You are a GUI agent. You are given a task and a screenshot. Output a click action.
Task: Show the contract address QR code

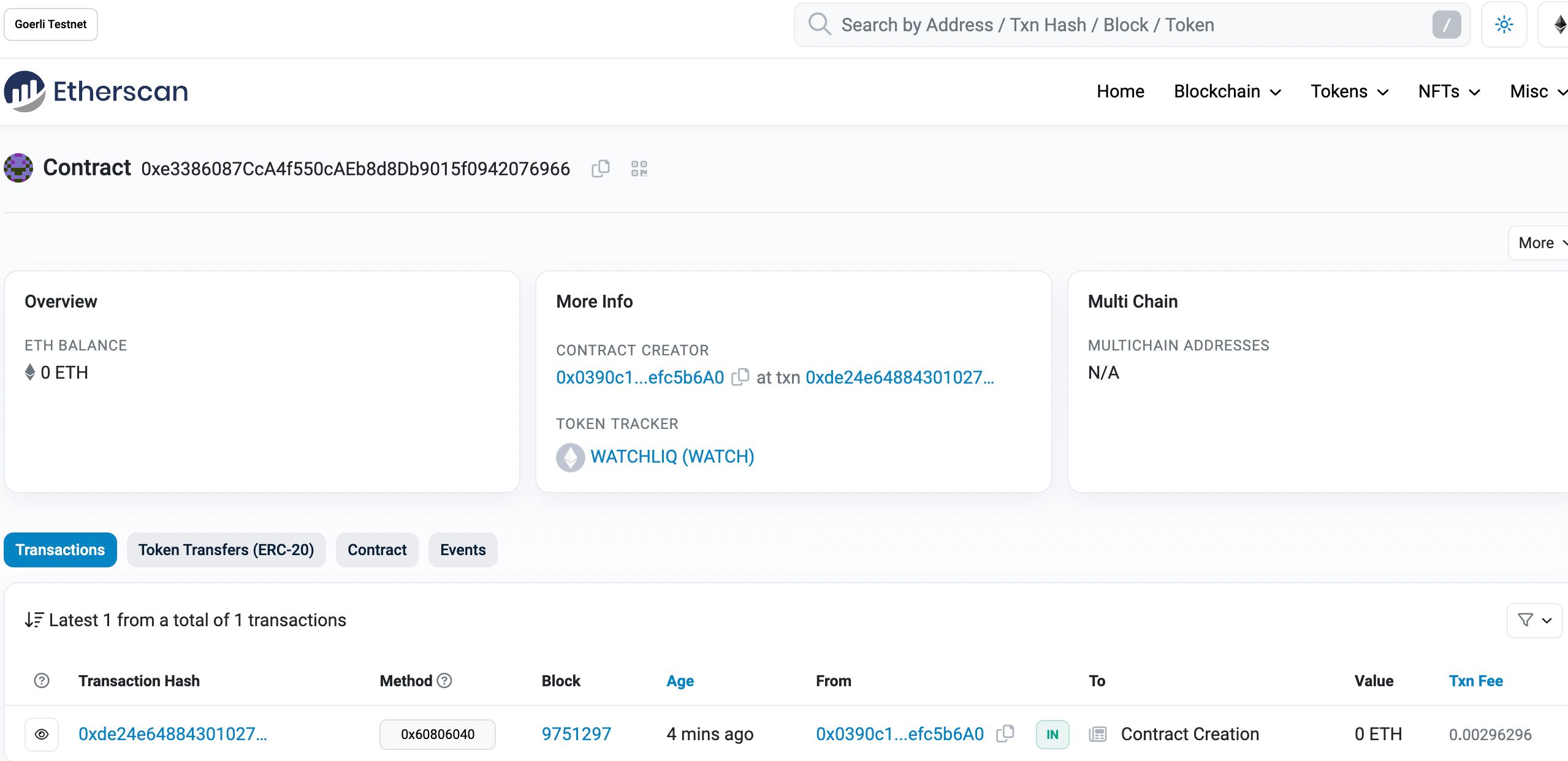tap(639, 168)
